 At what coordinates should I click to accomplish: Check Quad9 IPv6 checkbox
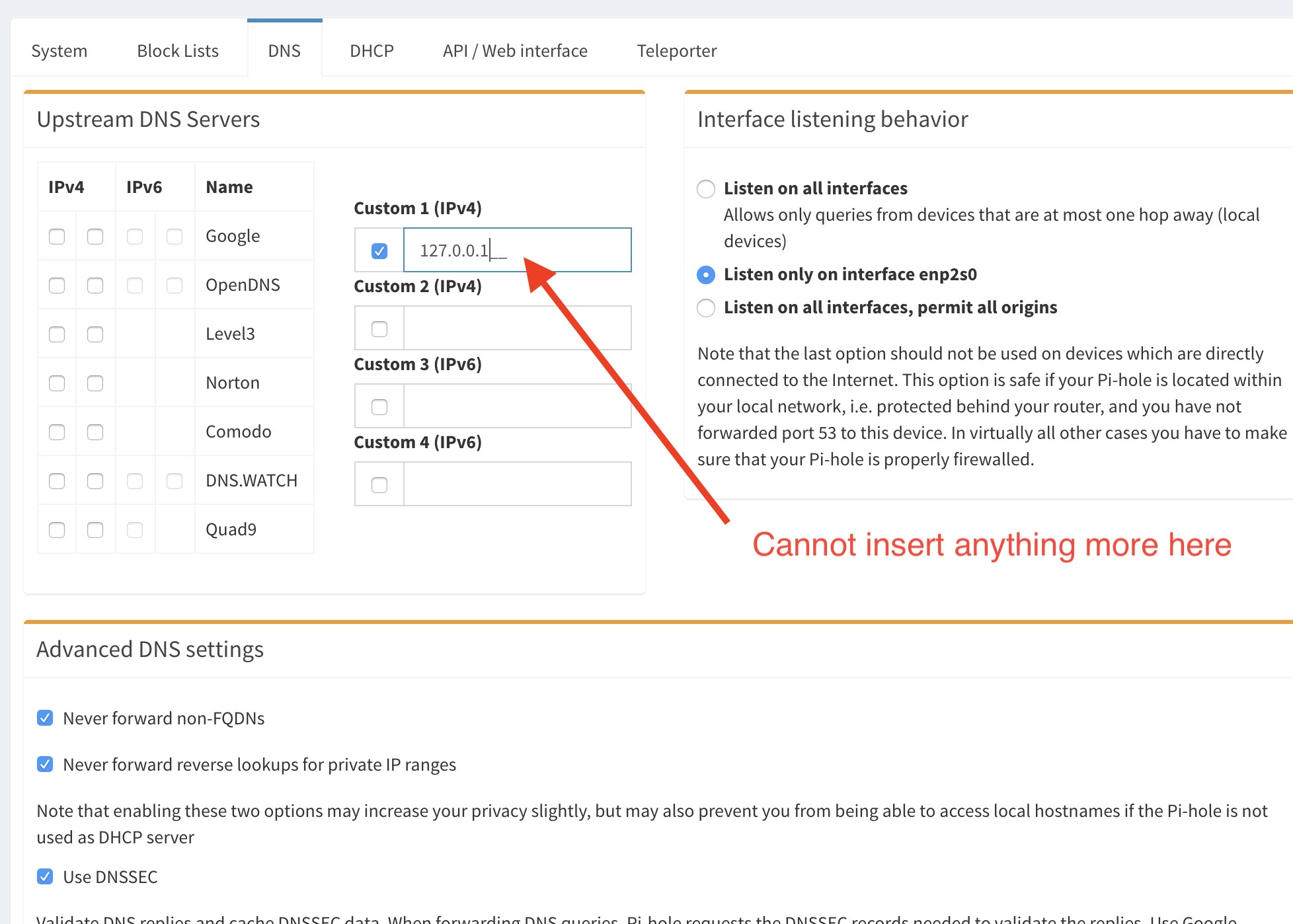tap(135, 529)
